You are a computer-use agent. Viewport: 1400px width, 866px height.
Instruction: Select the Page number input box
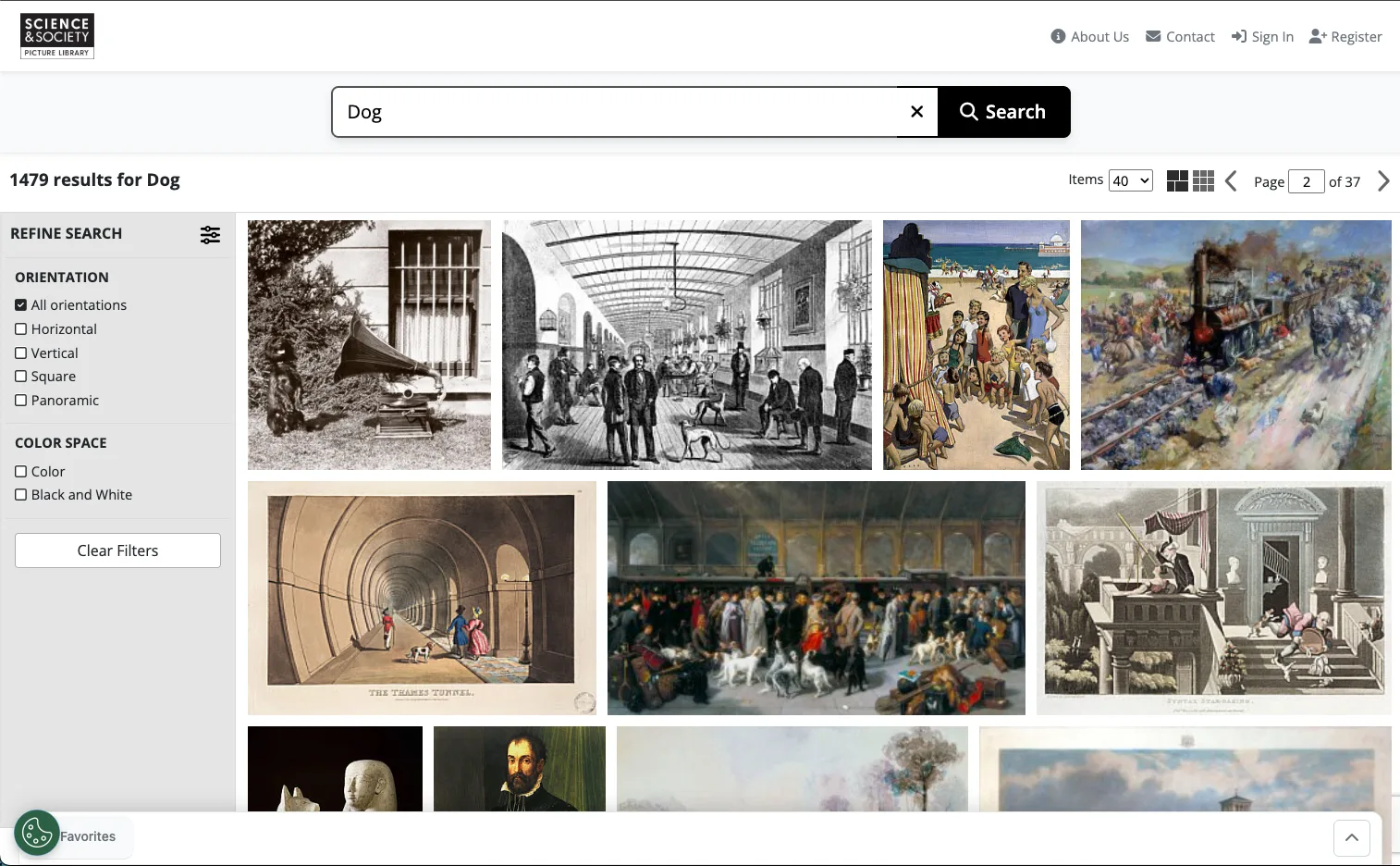pyautogui.click(x=1307, y=181)
